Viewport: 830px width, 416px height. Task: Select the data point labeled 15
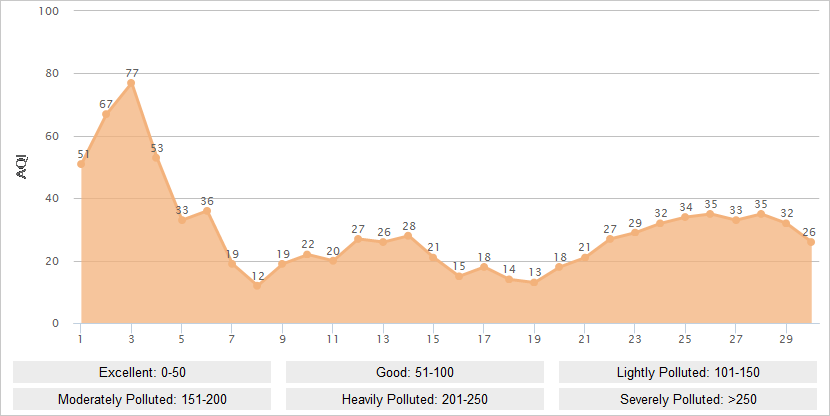pyautogui.click(x=459, y=276)
